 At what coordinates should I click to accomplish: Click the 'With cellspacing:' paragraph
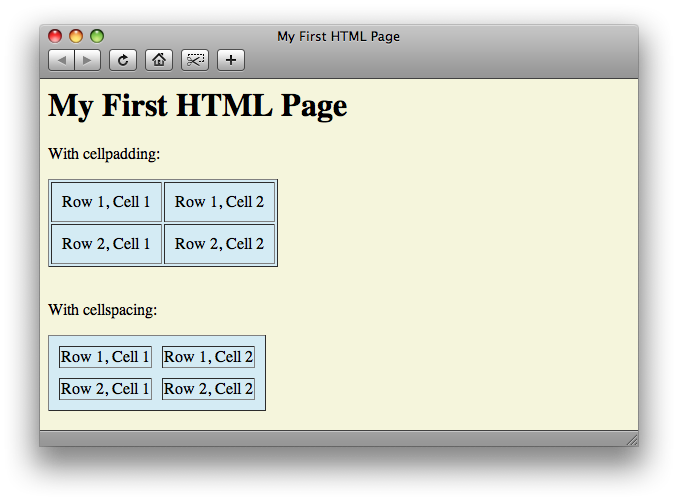point(102,310)
